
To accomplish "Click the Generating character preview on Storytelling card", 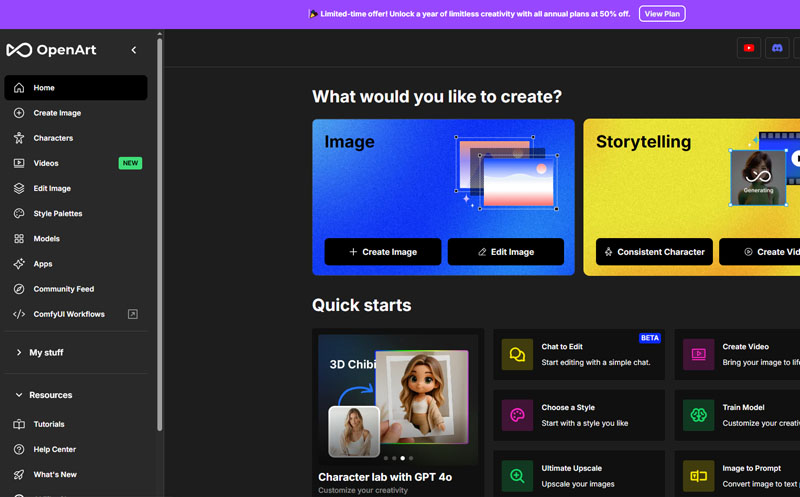I will pos(758,177).
